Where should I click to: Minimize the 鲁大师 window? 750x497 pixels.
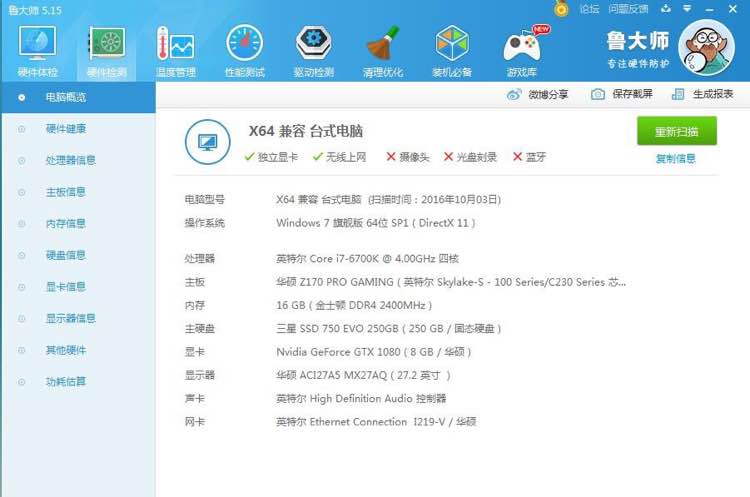click(709, 9)
